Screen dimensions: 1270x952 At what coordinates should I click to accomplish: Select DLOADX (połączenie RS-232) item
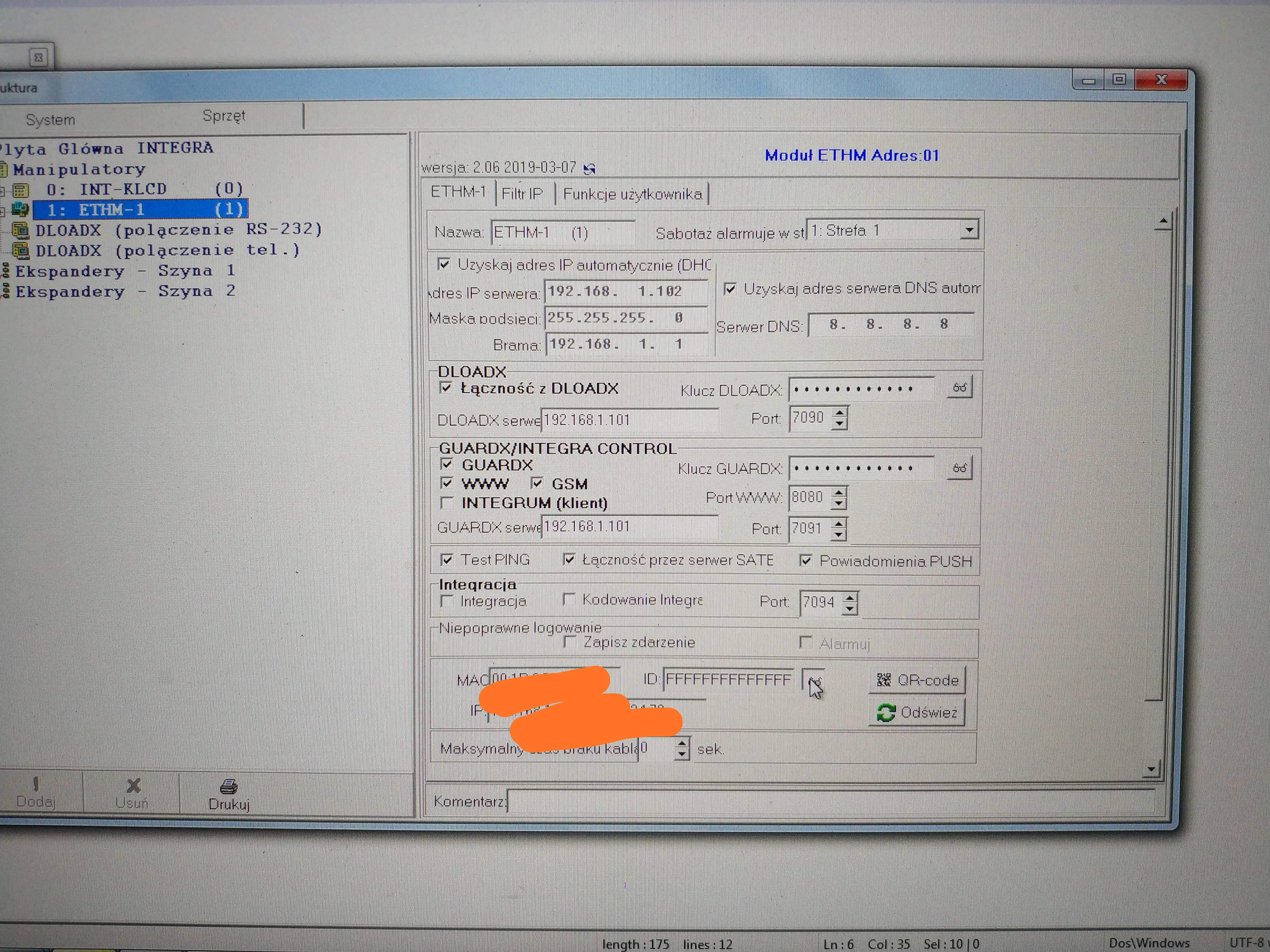(x=178, y=229)
